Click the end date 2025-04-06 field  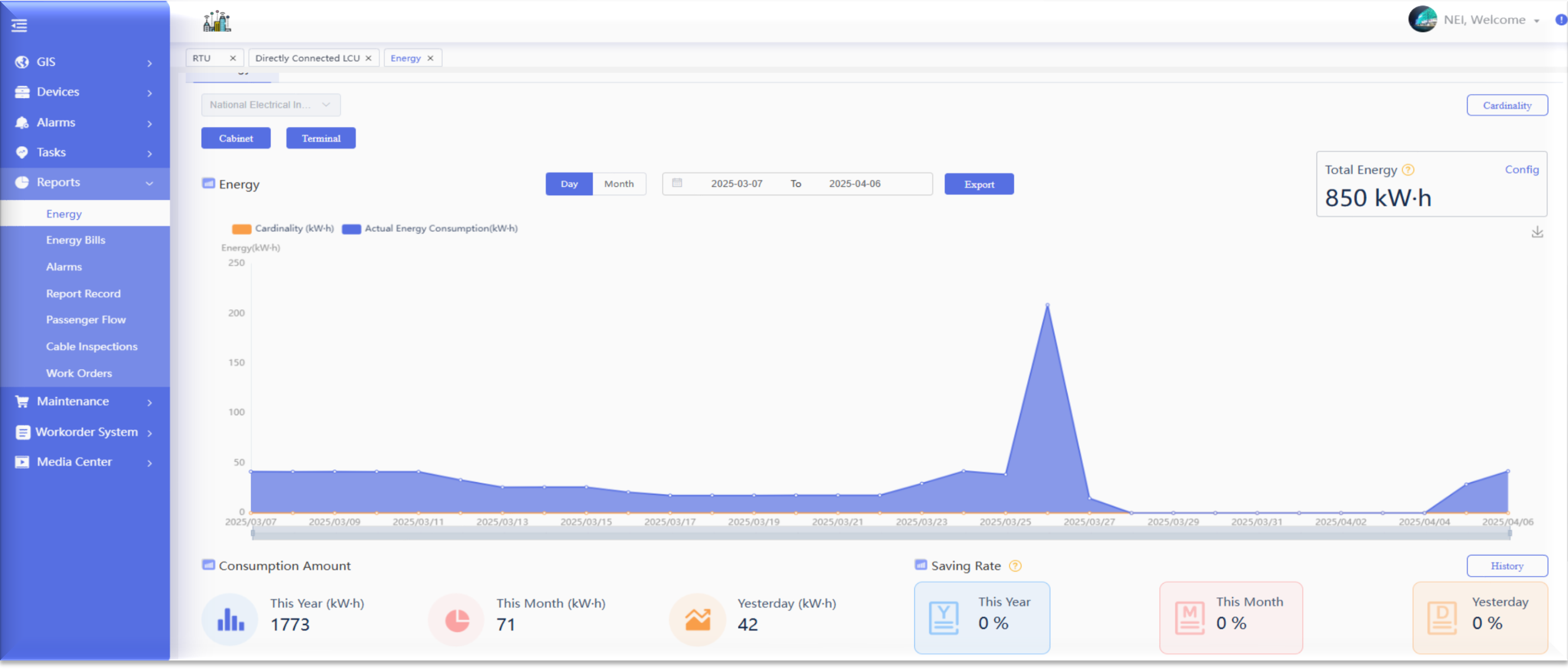[x=854, y=184]
